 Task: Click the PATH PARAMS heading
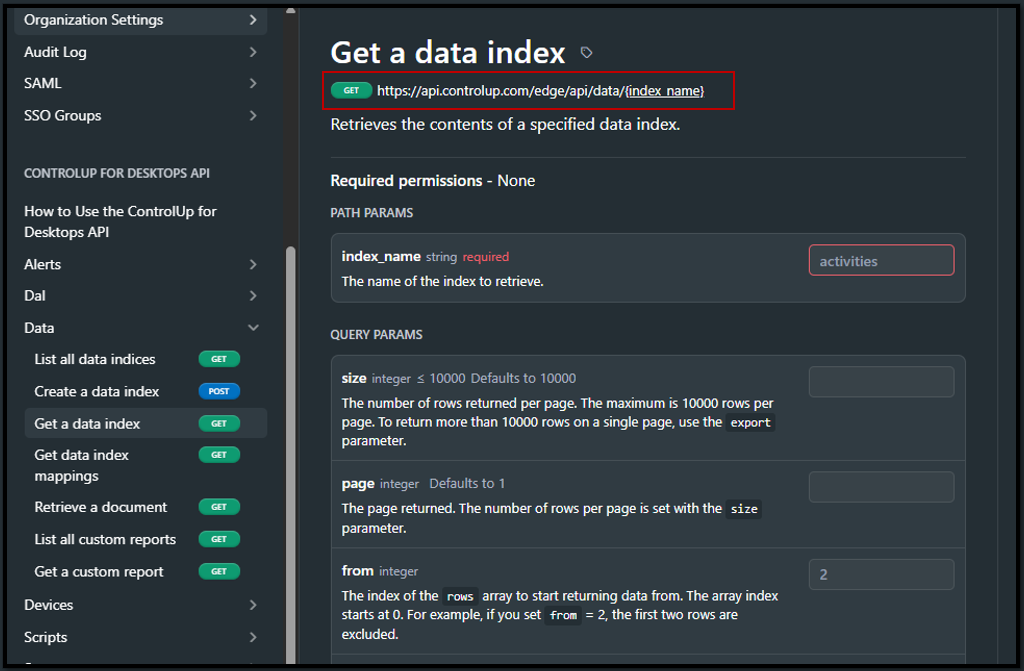click(372, 213)
